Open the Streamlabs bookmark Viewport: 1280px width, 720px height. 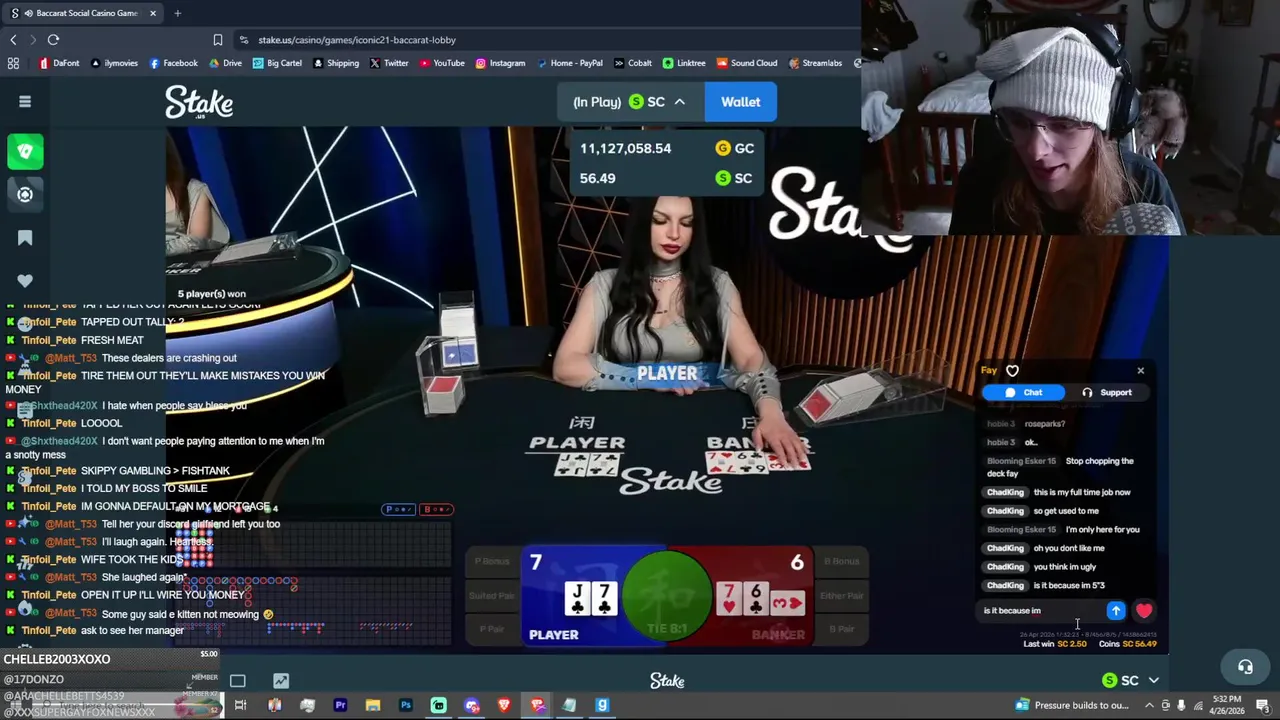pos(815,63)
